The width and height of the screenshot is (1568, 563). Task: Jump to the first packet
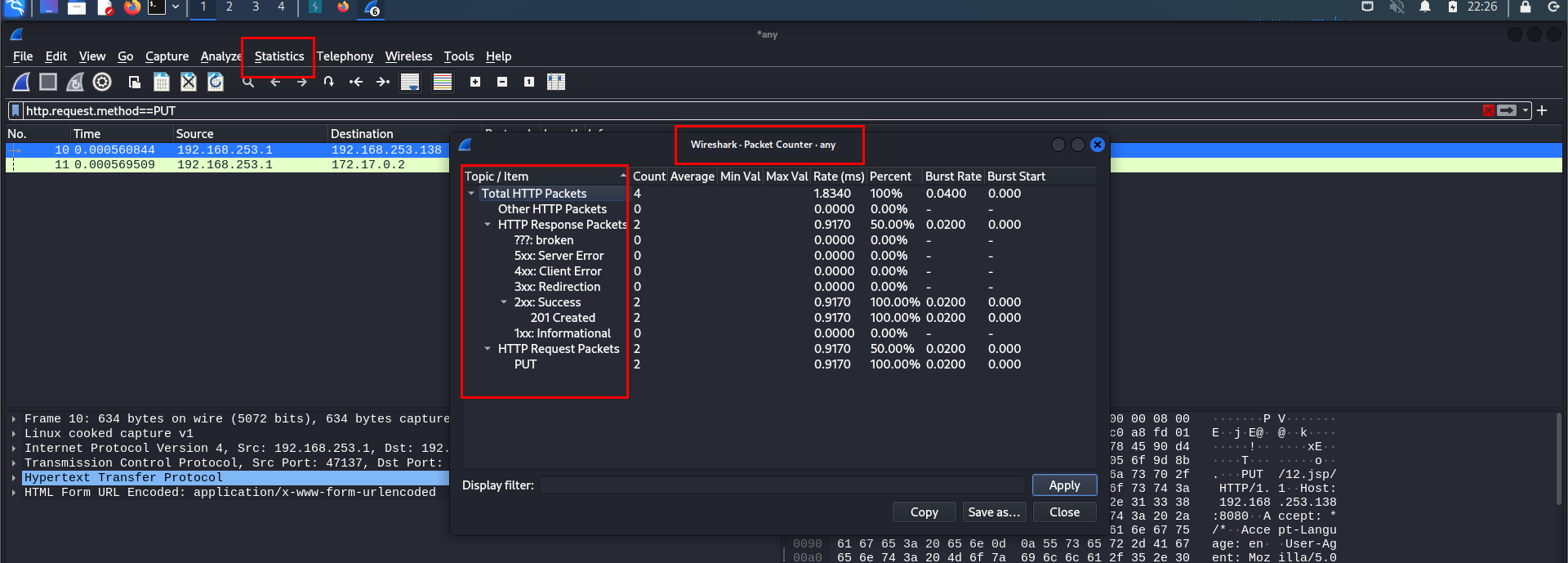point(356,82)
